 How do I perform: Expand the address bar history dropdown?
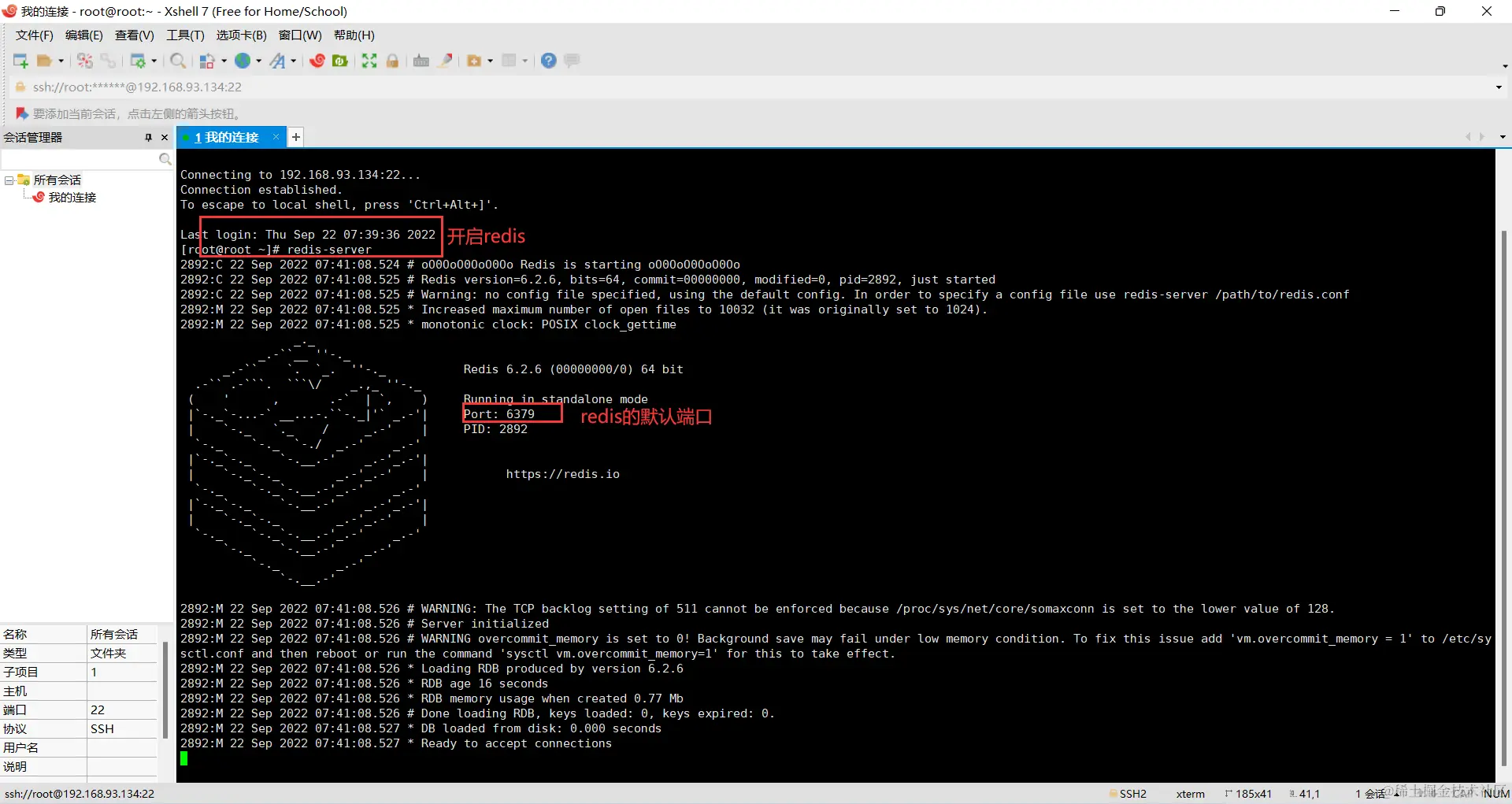tap(1499, 87)
